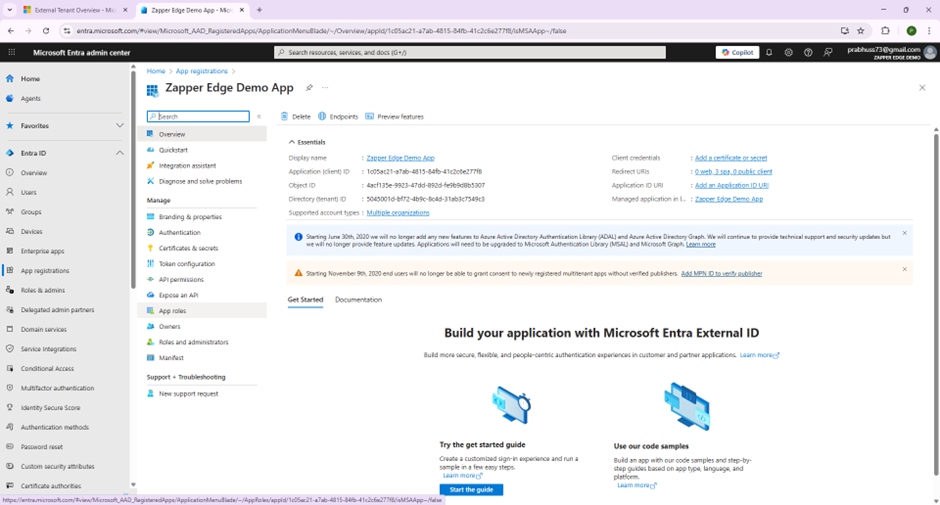The height and width of the screenshot is (505, 940).
Task: Open a new browser tab
Action: pyautogui.click(x=260, y=10)
